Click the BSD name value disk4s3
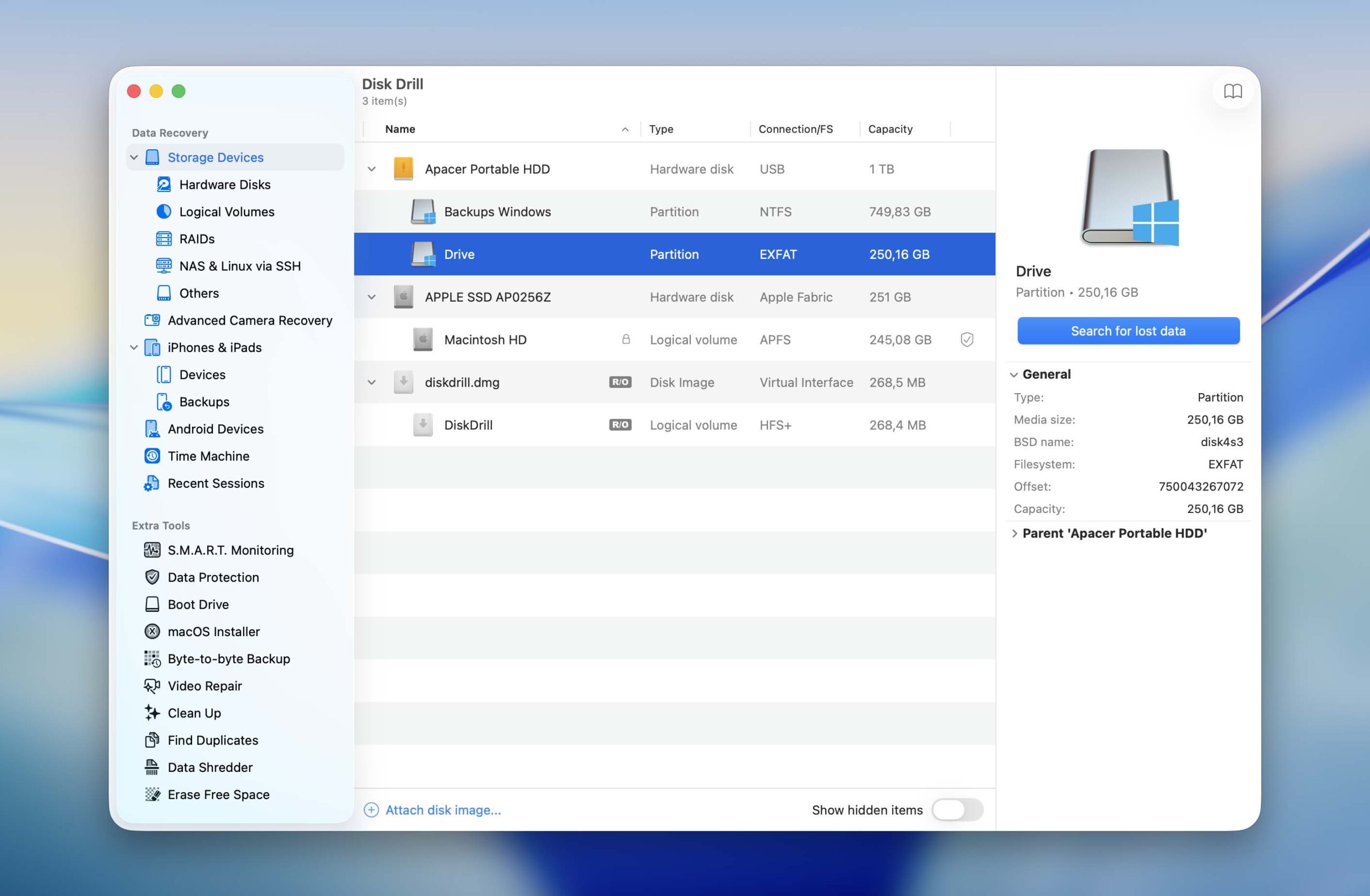Screen dimensions: 1370x896 point(1221,441)
